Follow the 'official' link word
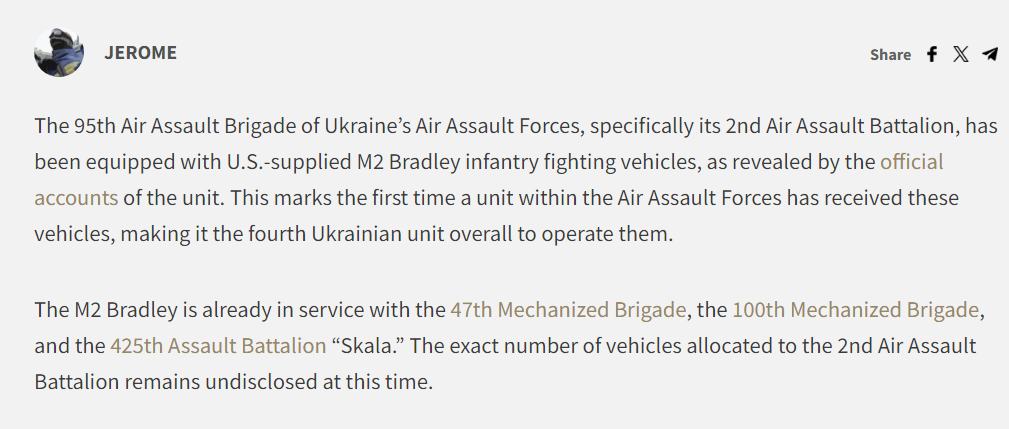Screen dimensions: 1009x429 [x=911, y=161]
